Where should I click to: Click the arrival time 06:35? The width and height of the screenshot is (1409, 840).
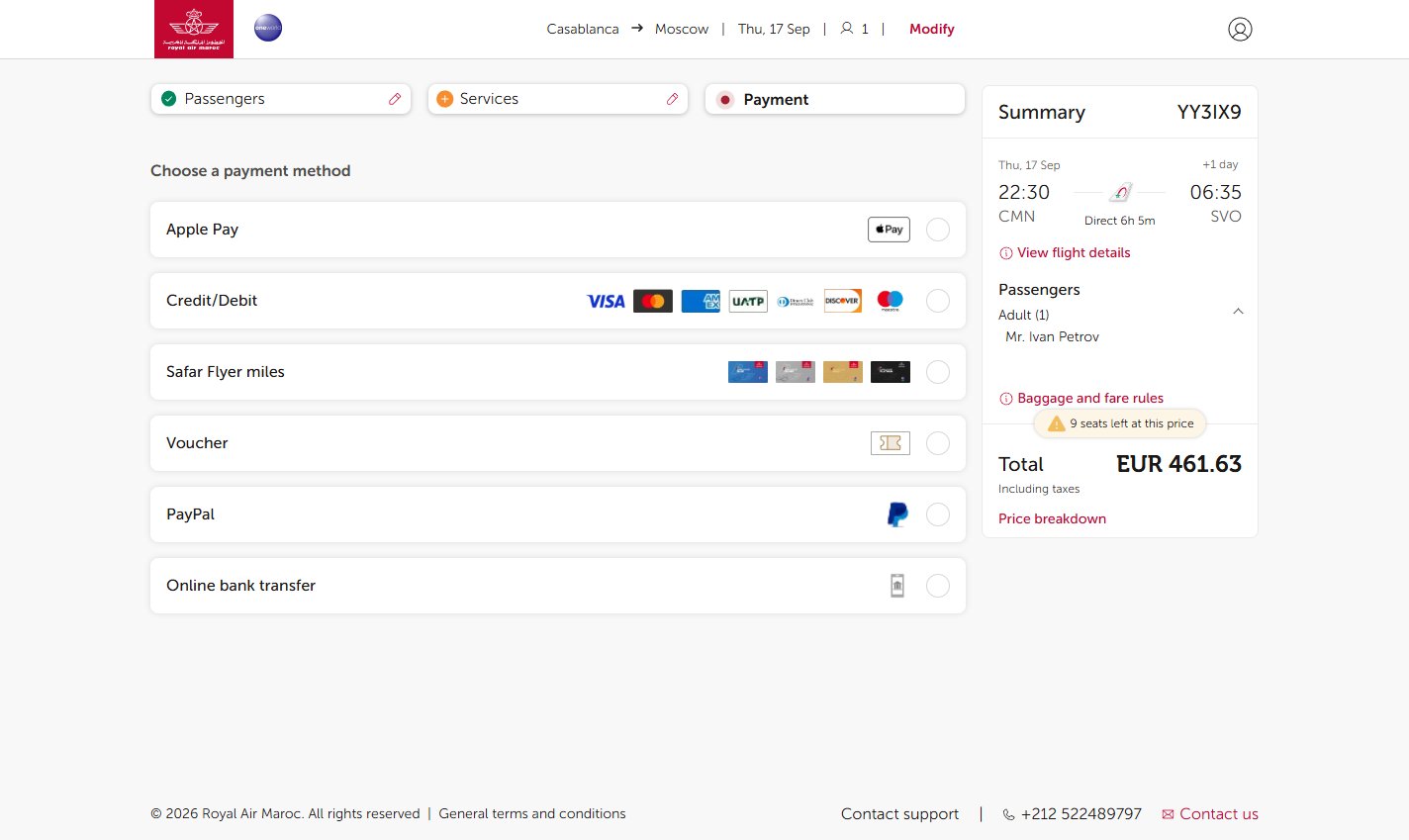pyautogui.click(x=1215, y=192)
